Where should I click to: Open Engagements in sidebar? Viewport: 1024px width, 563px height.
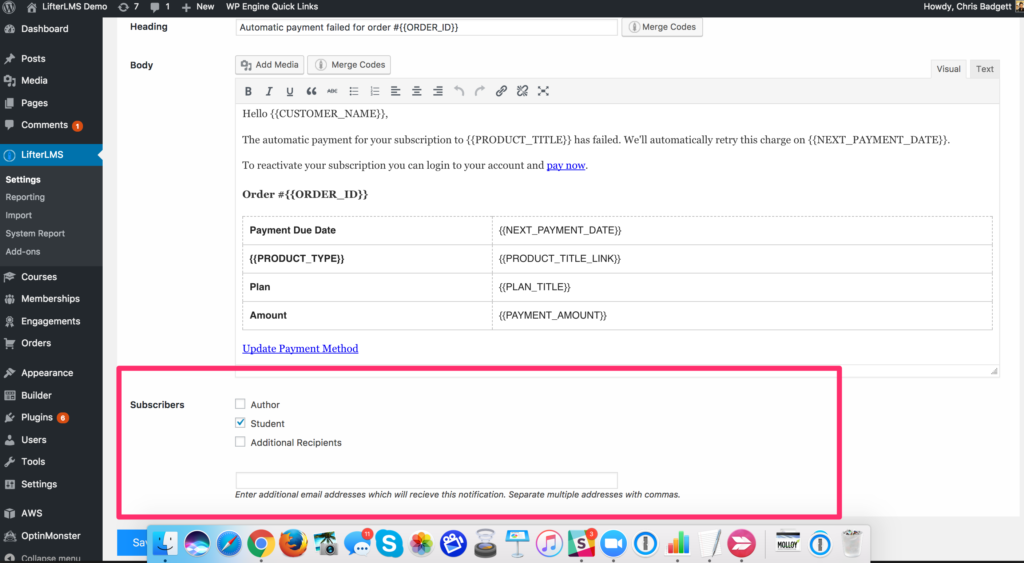point(51,321)
